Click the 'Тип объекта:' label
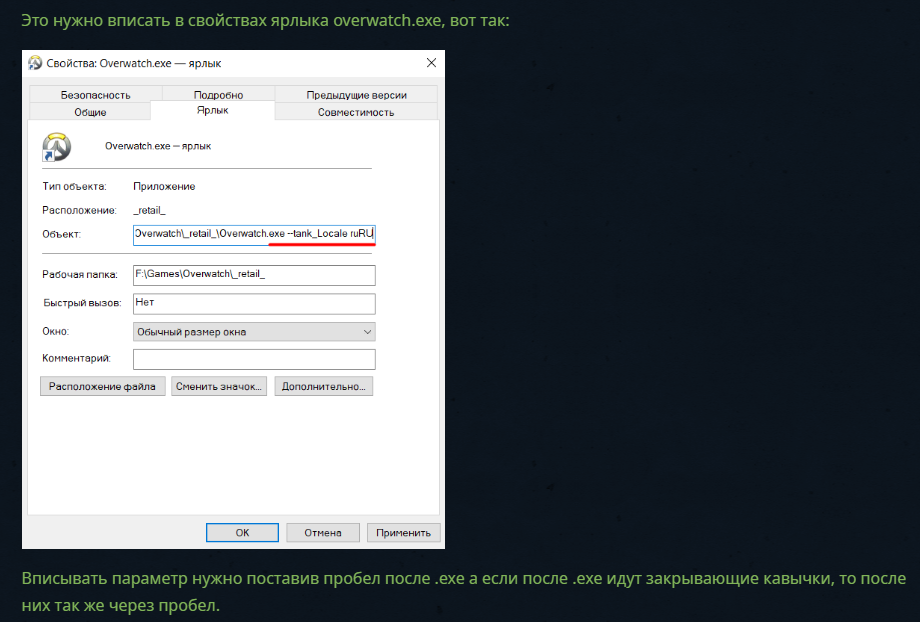This screenshot has width=920, height=622. tap(75, 187)
